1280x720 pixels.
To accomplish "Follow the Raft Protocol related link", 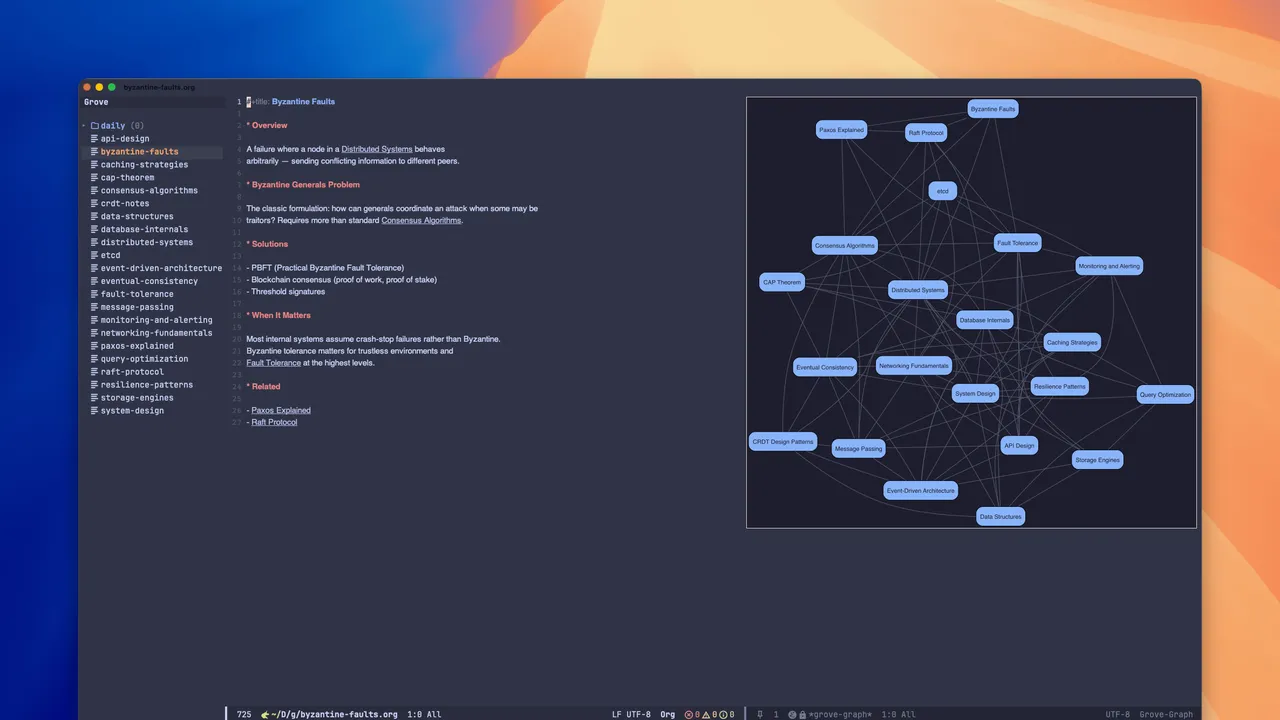I will point(274,422).
